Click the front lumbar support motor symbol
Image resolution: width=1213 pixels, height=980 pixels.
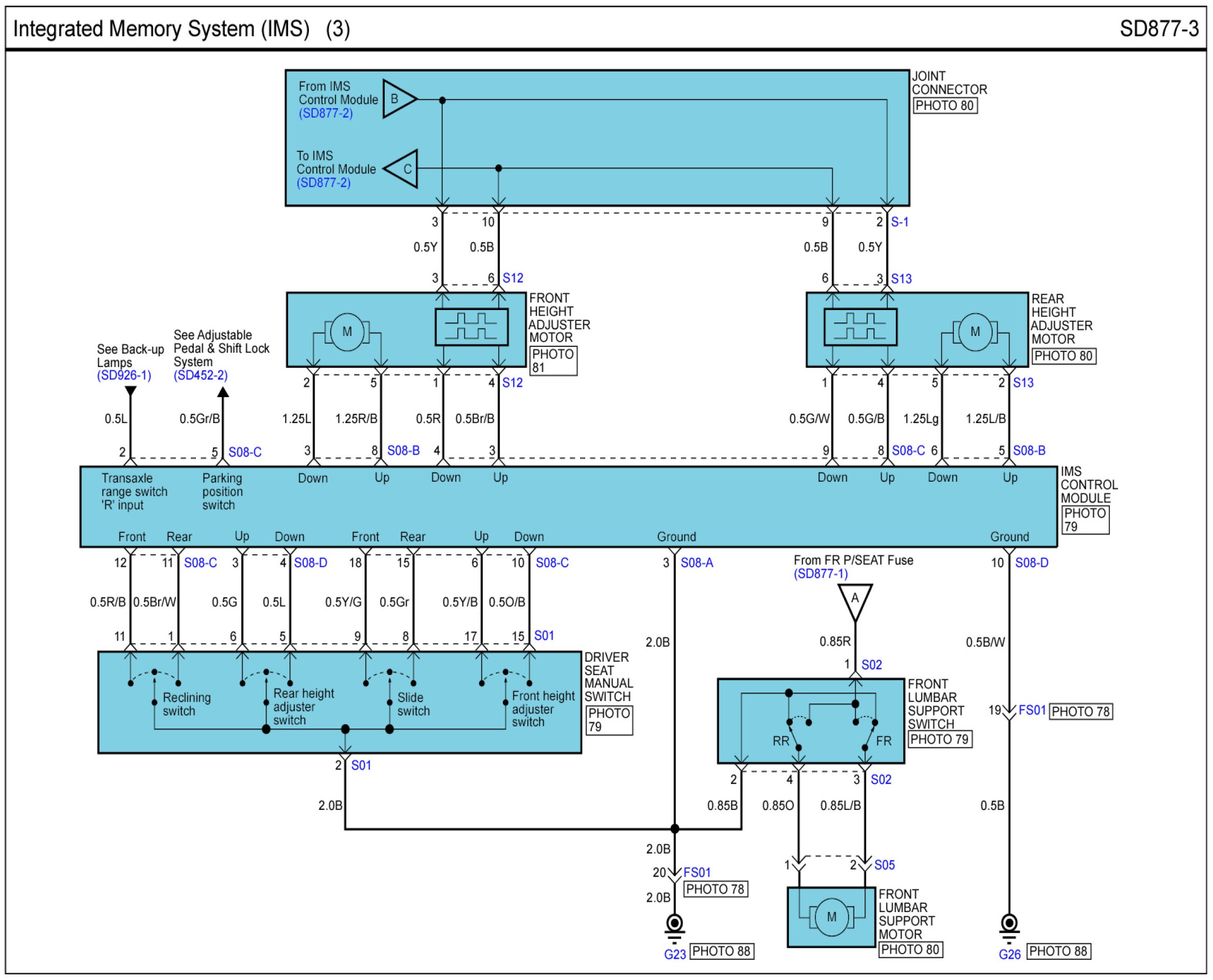[831, 917]
